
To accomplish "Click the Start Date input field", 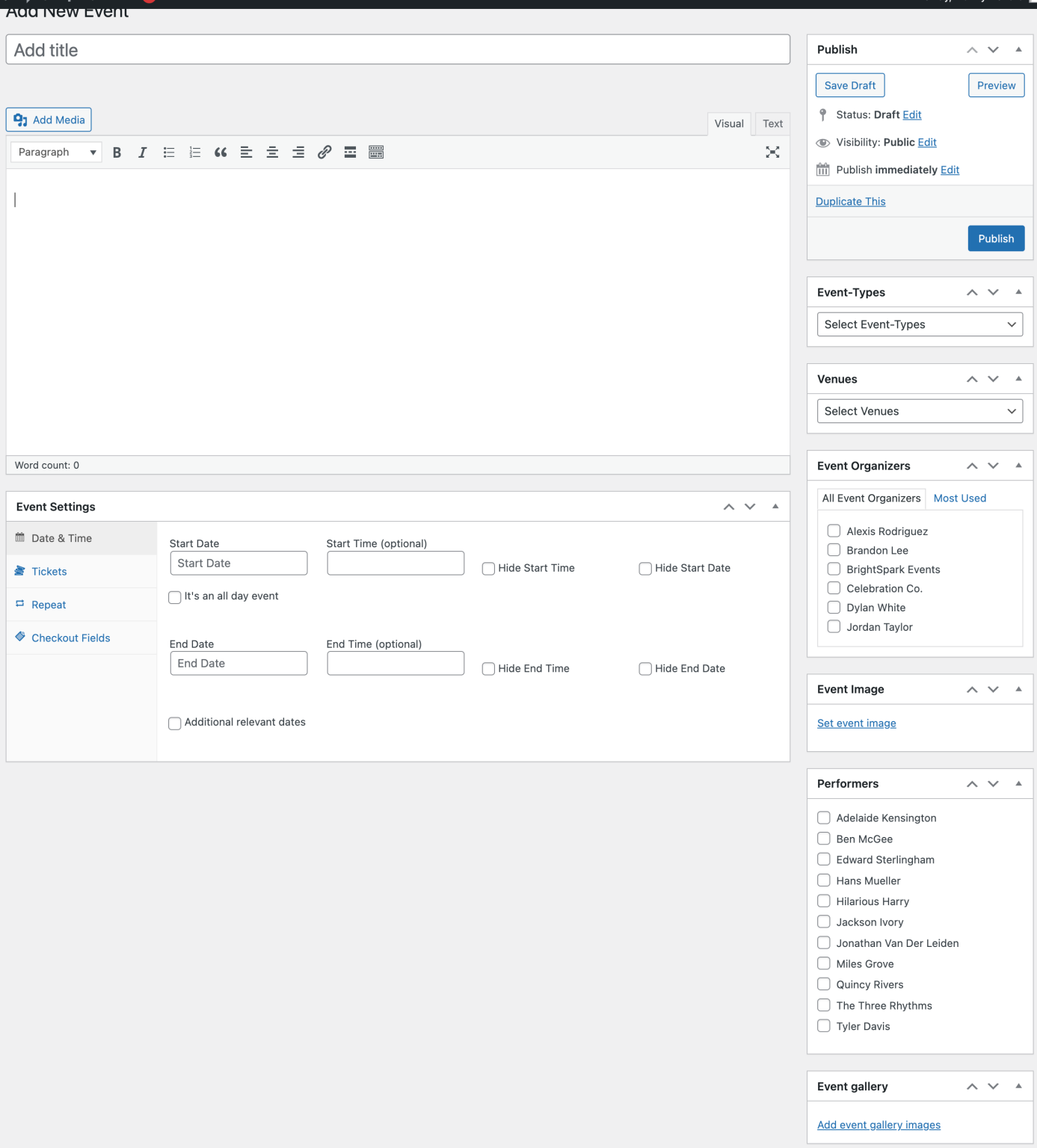I will coord(238,563).
